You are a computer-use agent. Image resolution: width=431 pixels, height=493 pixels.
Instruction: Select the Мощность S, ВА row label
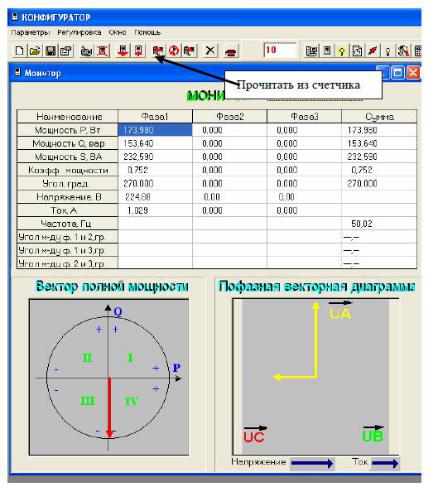coord(68,157)
